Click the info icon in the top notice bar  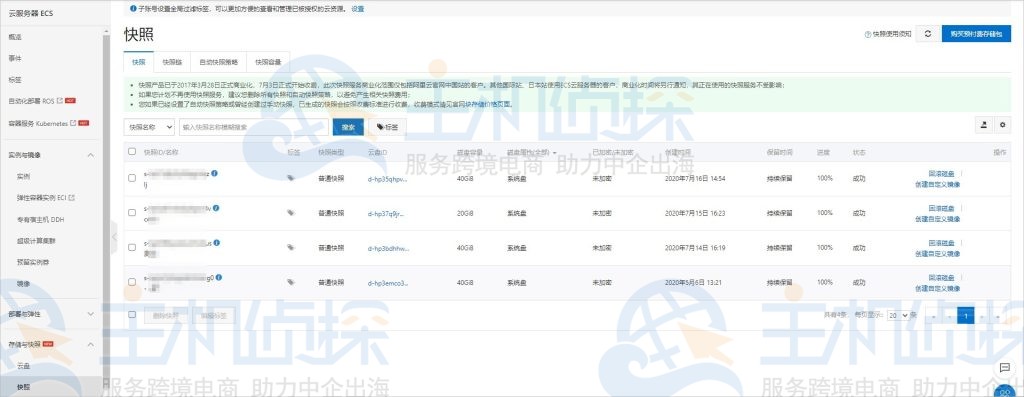133,8
